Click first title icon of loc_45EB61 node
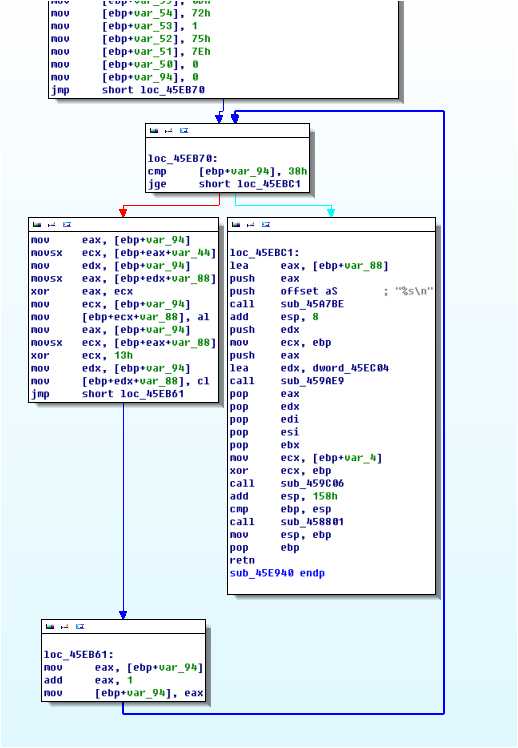The height and width of the screenshot is (748, 518). coord(50,626)
